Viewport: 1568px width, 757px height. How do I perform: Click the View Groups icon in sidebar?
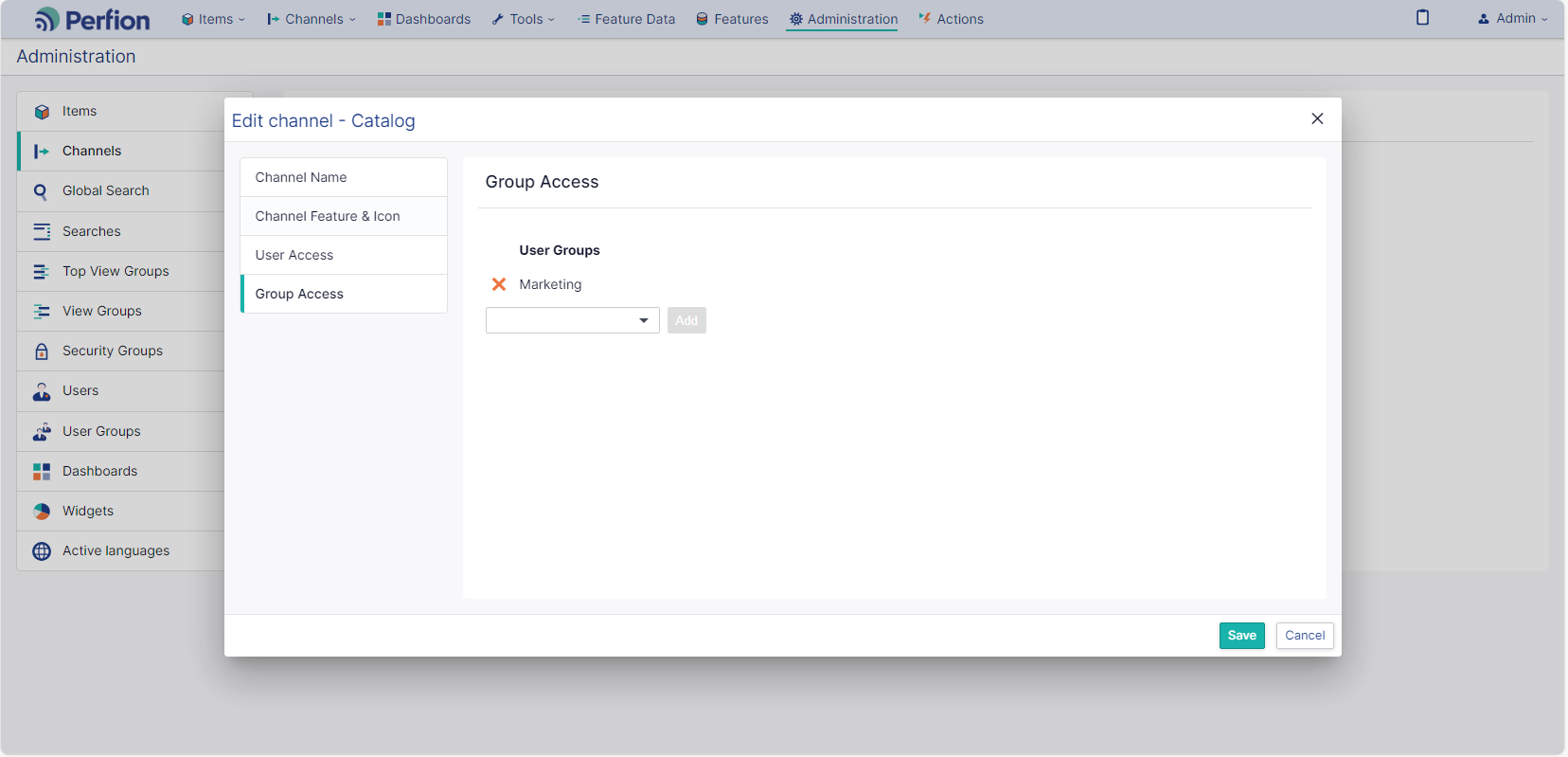click(x=42, y=312)
